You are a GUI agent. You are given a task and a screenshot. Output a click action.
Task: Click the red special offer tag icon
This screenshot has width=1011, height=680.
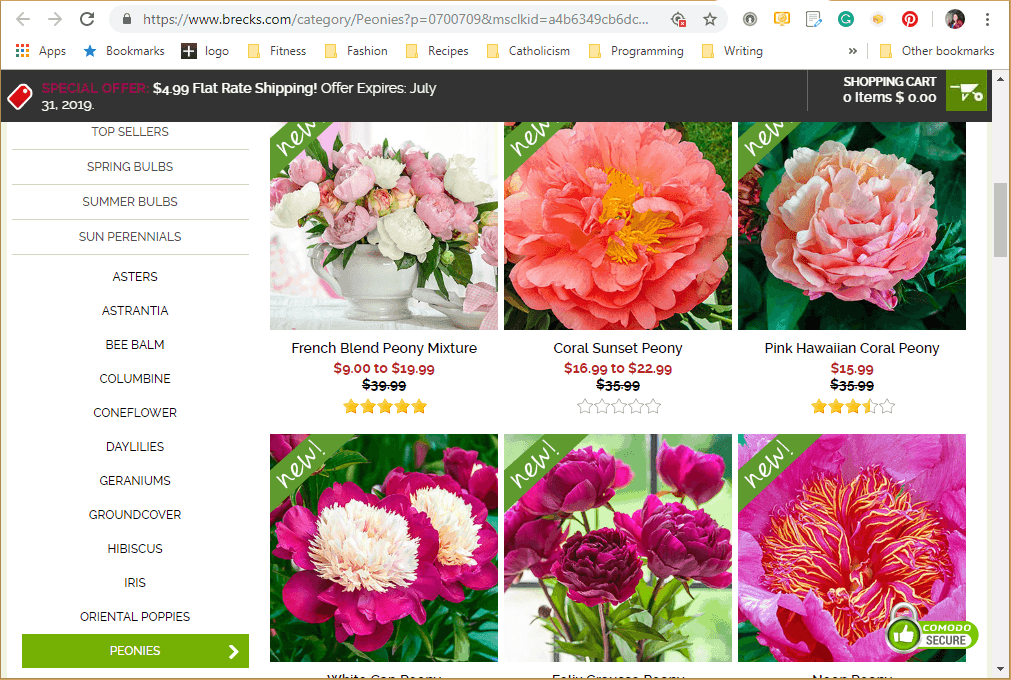18,95
